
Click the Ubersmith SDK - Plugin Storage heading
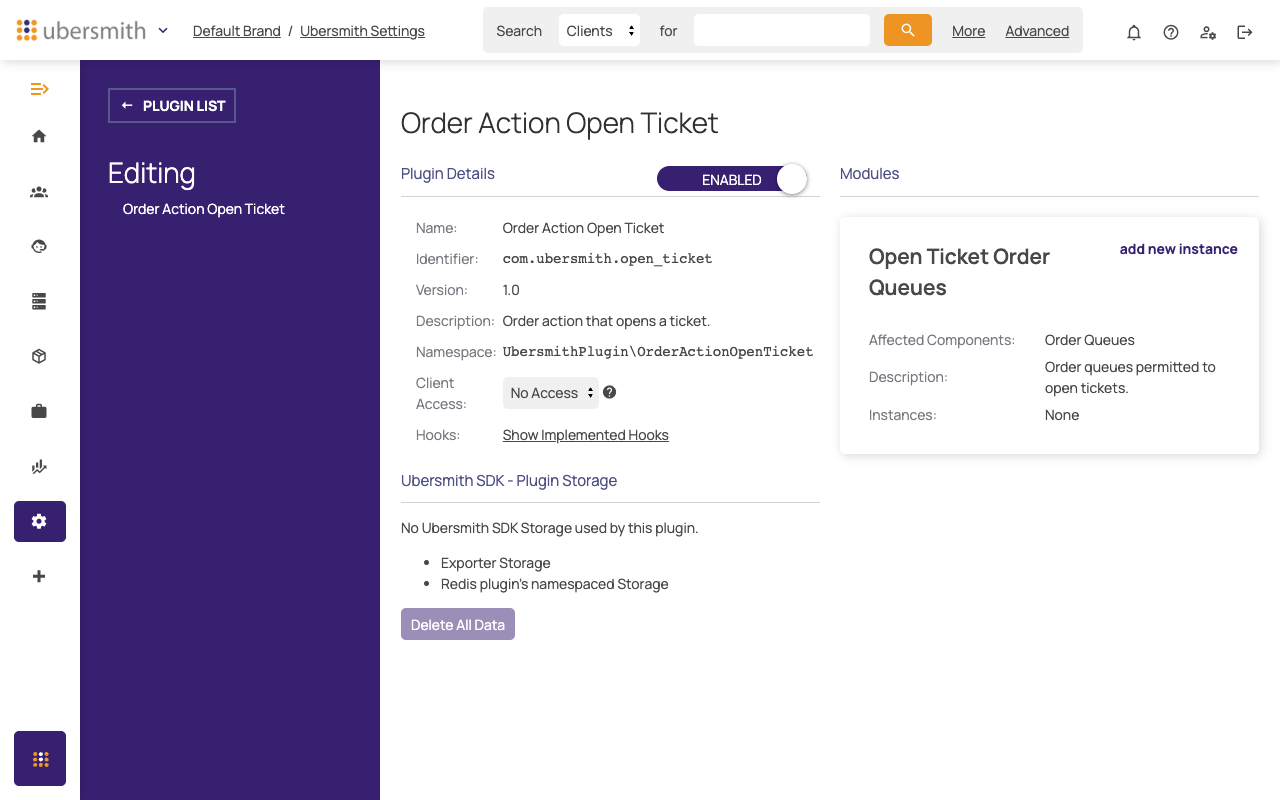point(509,480)
